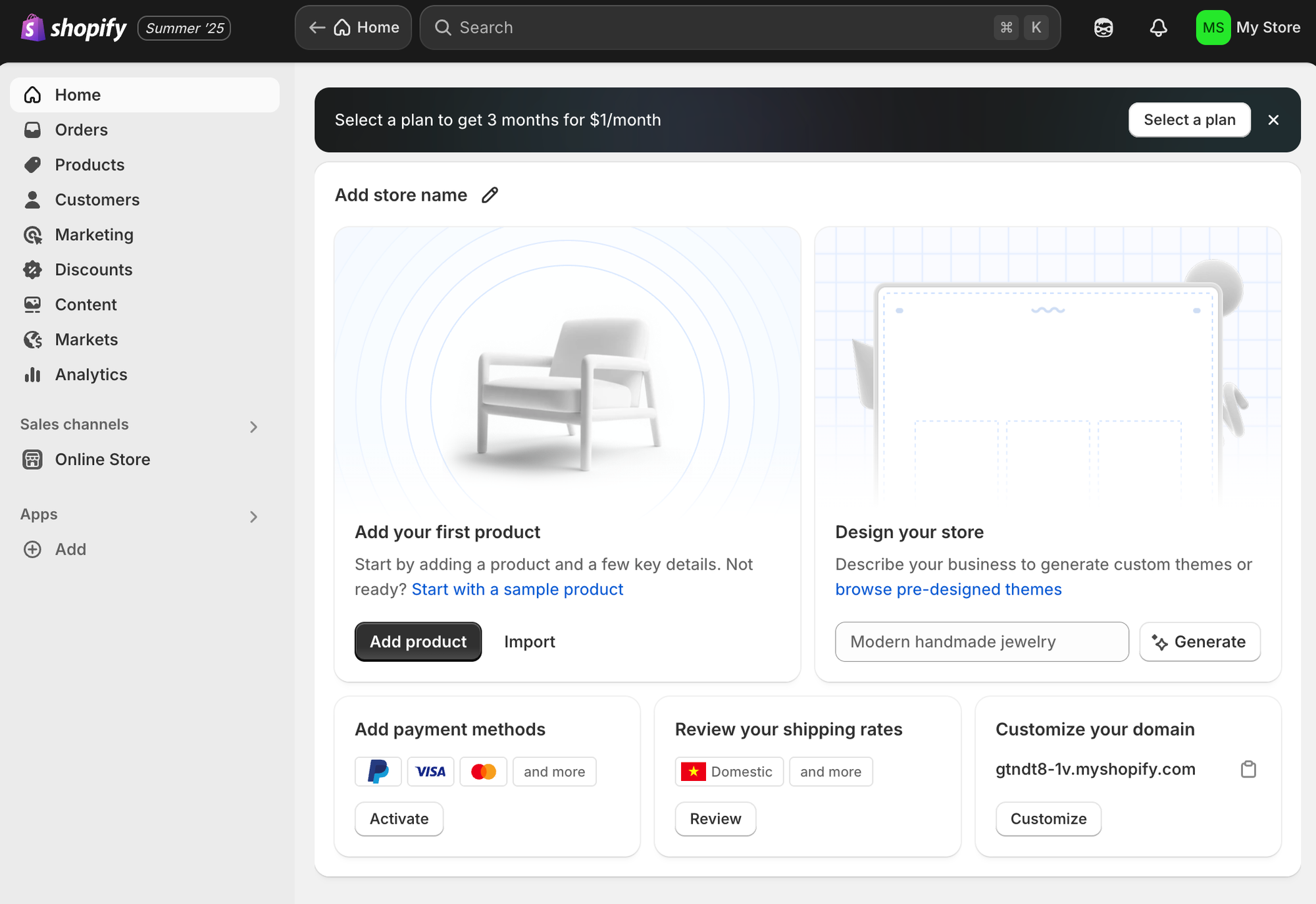Viewport: 1316px width, 904px height.
Task: Click the back arrow Home button
Action: coord(353,28)
